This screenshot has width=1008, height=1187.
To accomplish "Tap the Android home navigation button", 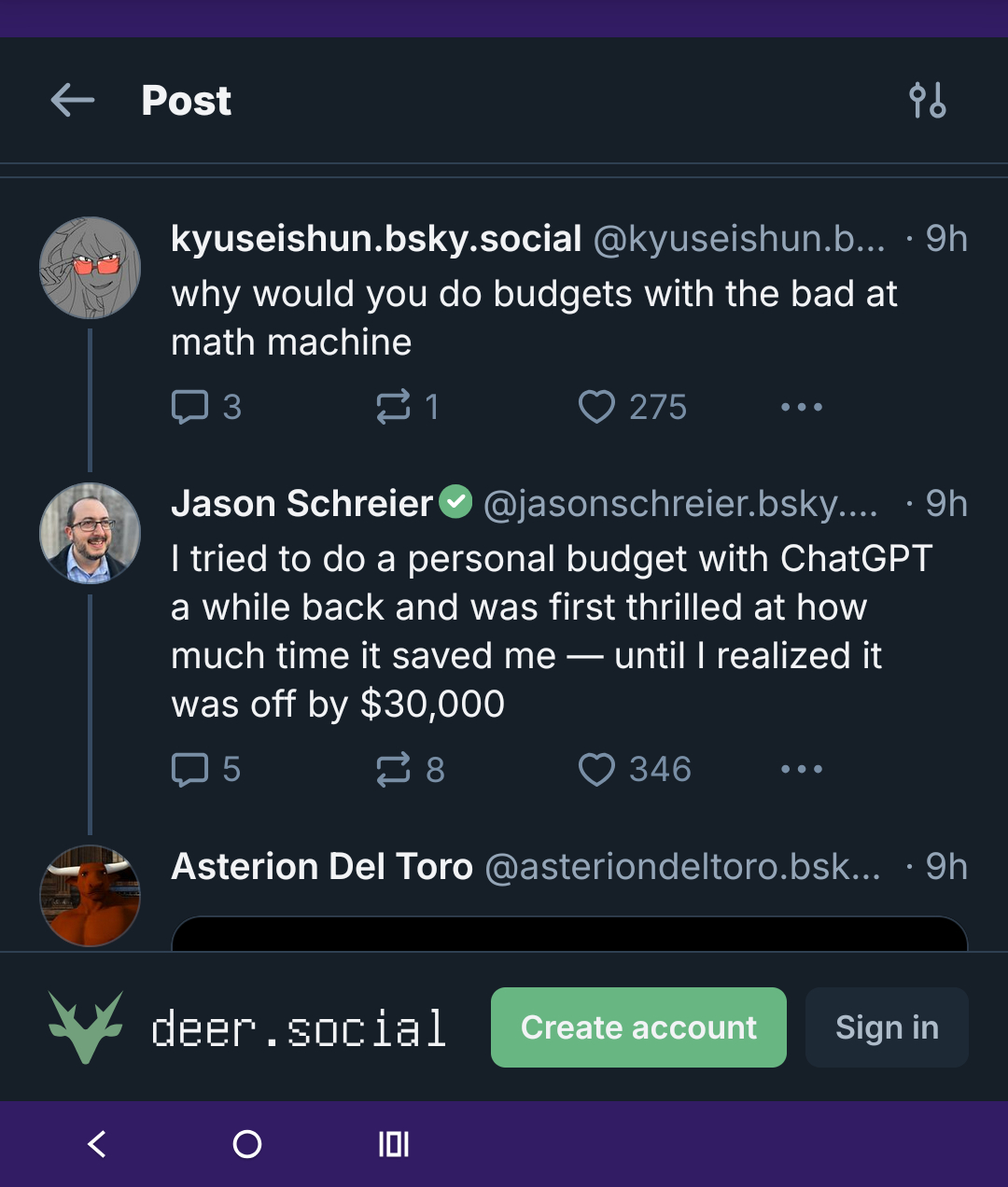I will [247, 1144].
